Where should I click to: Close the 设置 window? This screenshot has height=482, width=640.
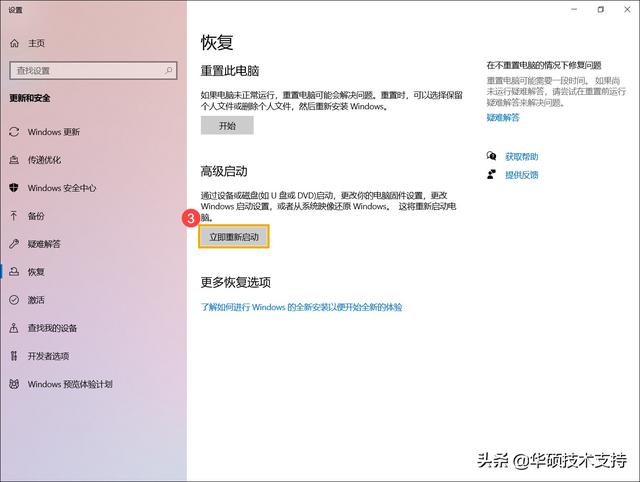627,9
